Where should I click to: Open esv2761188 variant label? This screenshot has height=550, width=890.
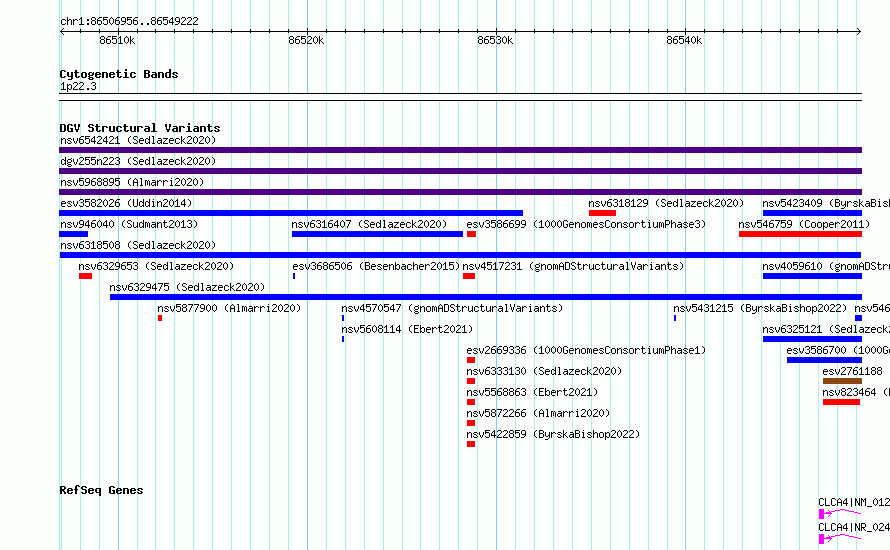(x=853, y=371)
